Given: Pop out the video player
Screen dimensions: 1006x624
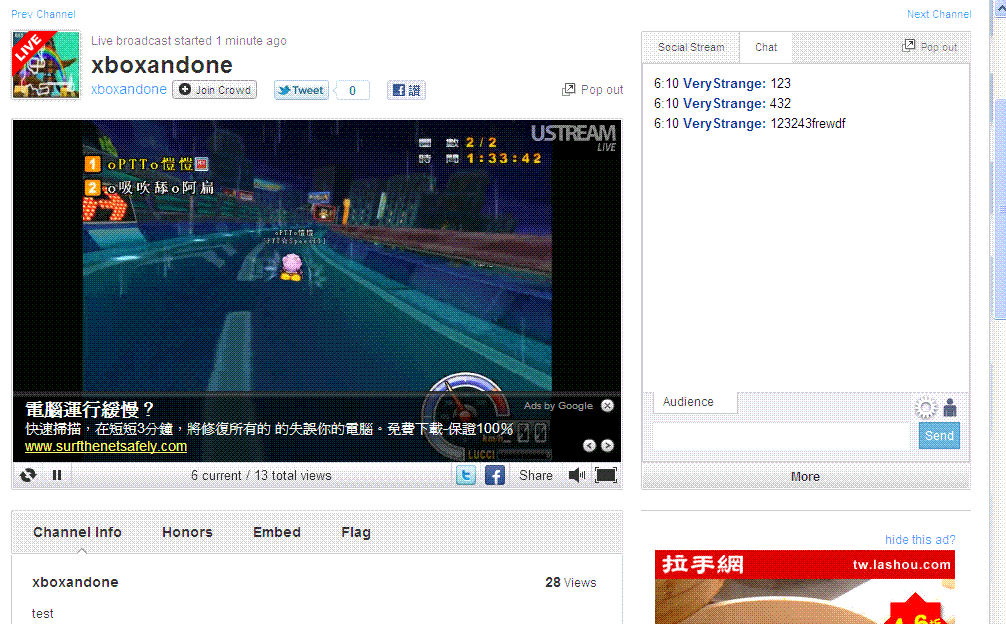Looking at the screenshot, I should pyautogui.click(x=592, y=90).
